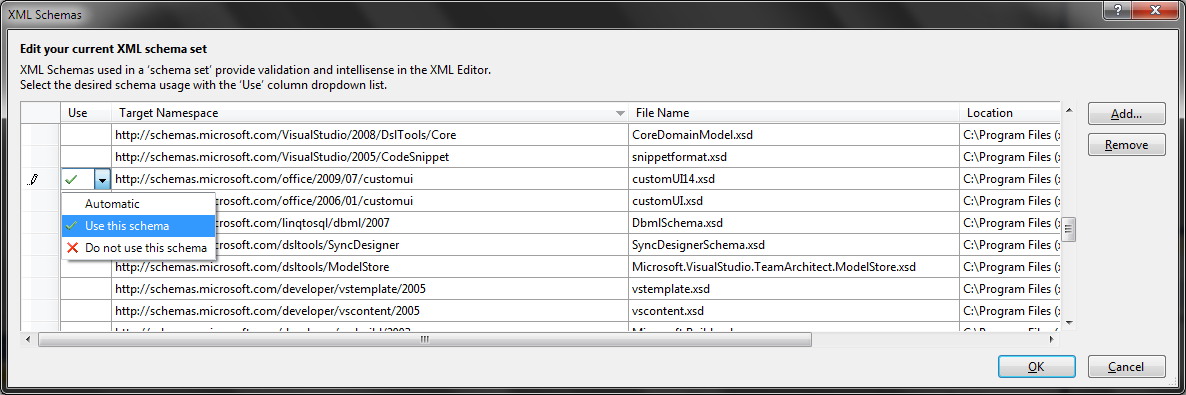Click the help question mark button in title bar
This screenshot has width=1186, height=395.
(x=1116, y=11)
